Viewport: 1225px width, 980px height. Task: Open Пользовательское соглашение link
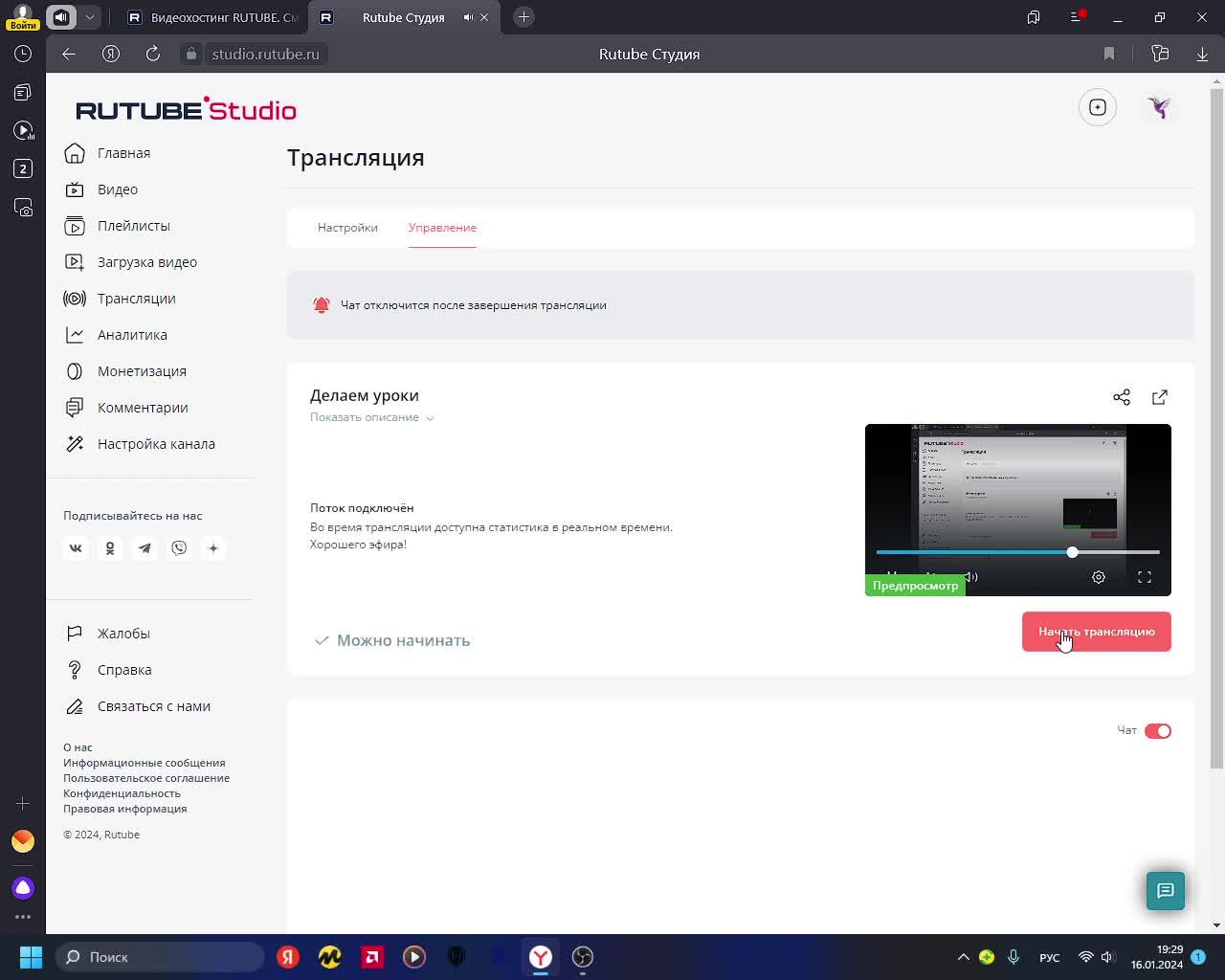(146, 778)
